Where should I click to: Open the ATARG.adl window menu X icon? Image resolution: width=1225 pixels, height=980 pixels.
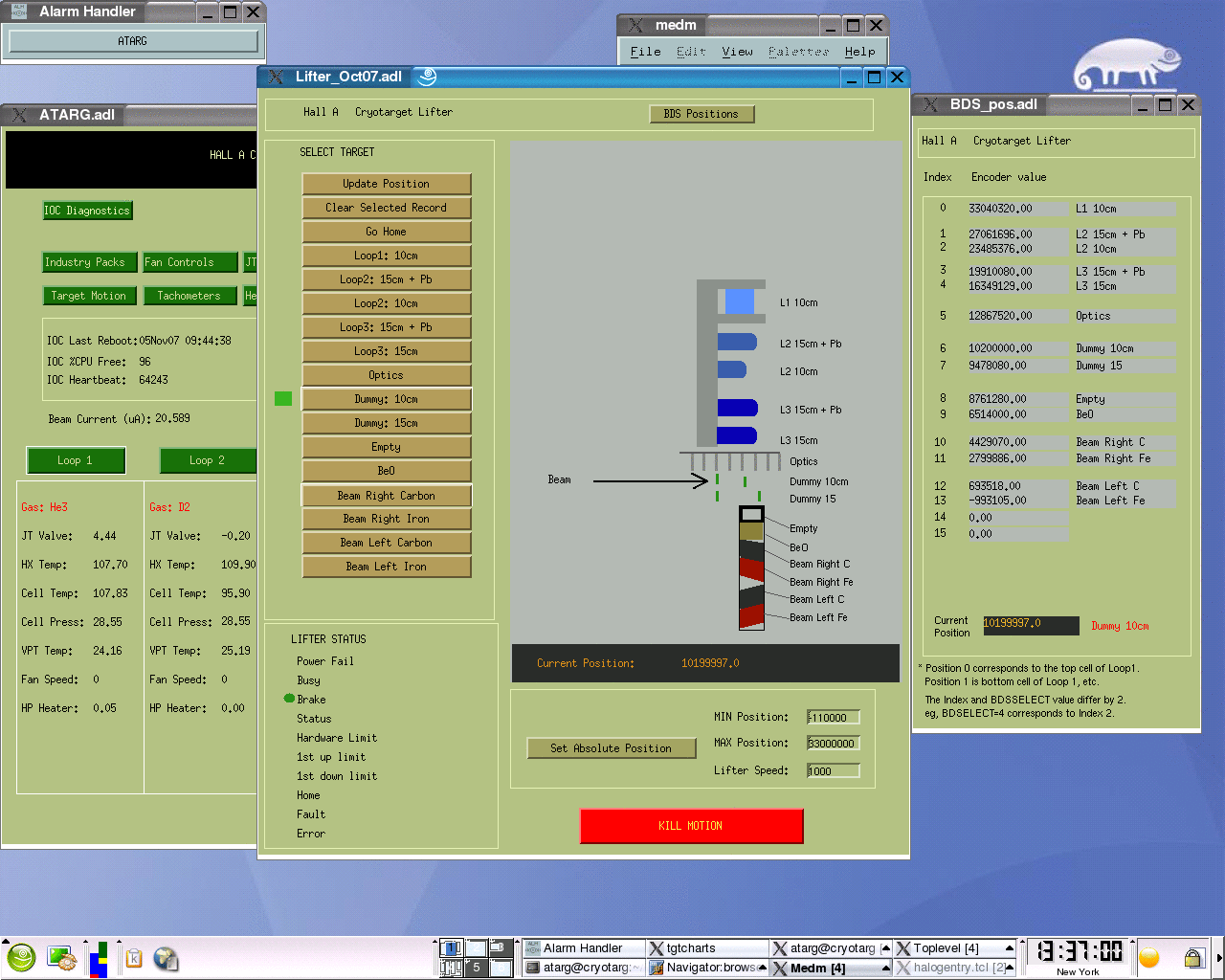19,114
